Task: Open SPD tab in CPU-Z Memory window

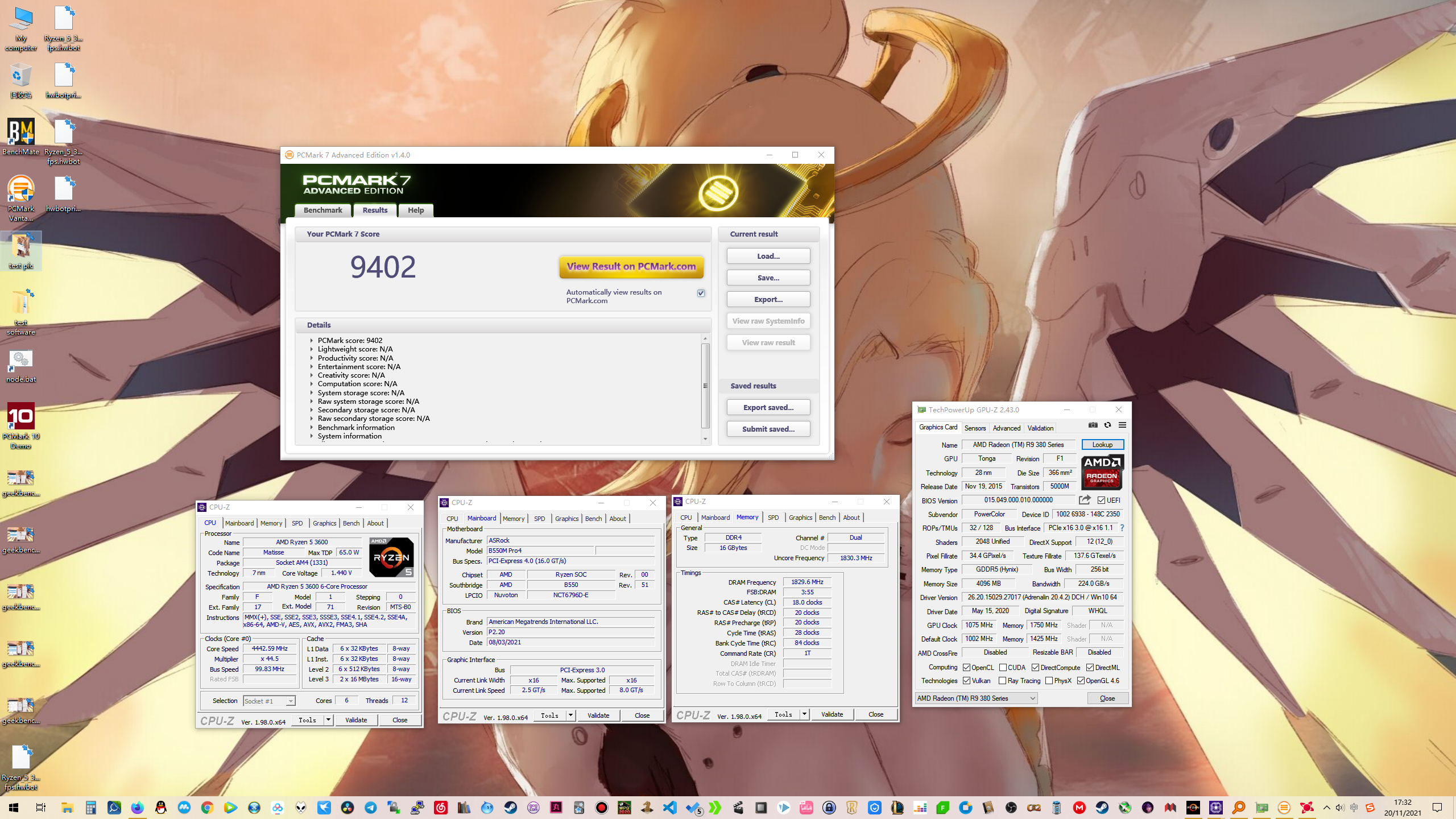Action: (773, 518)
